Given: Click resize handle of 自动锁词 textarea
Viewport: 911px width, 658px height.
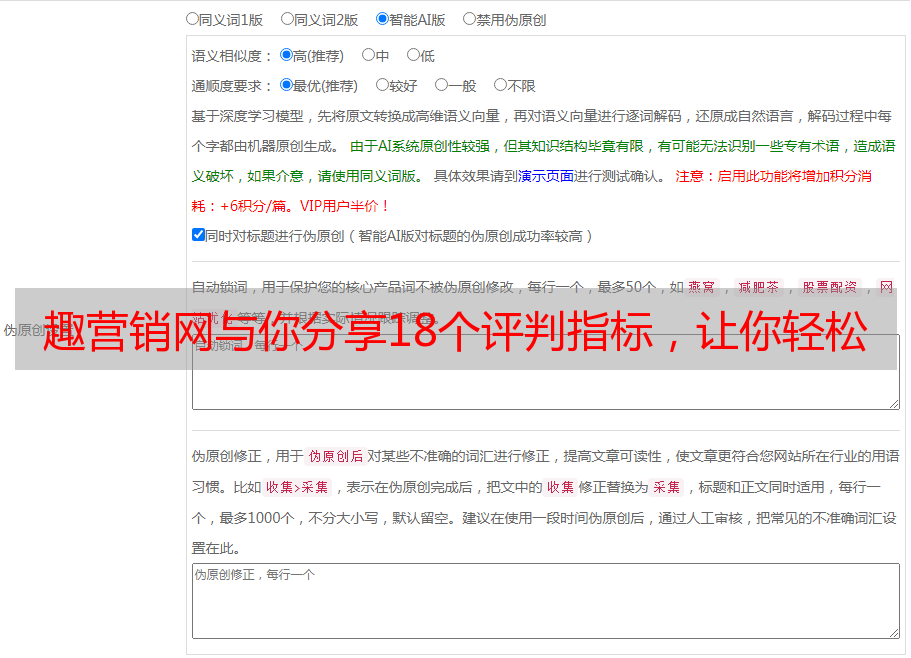Looking at the screenshot, I should [x=894, y=404].
